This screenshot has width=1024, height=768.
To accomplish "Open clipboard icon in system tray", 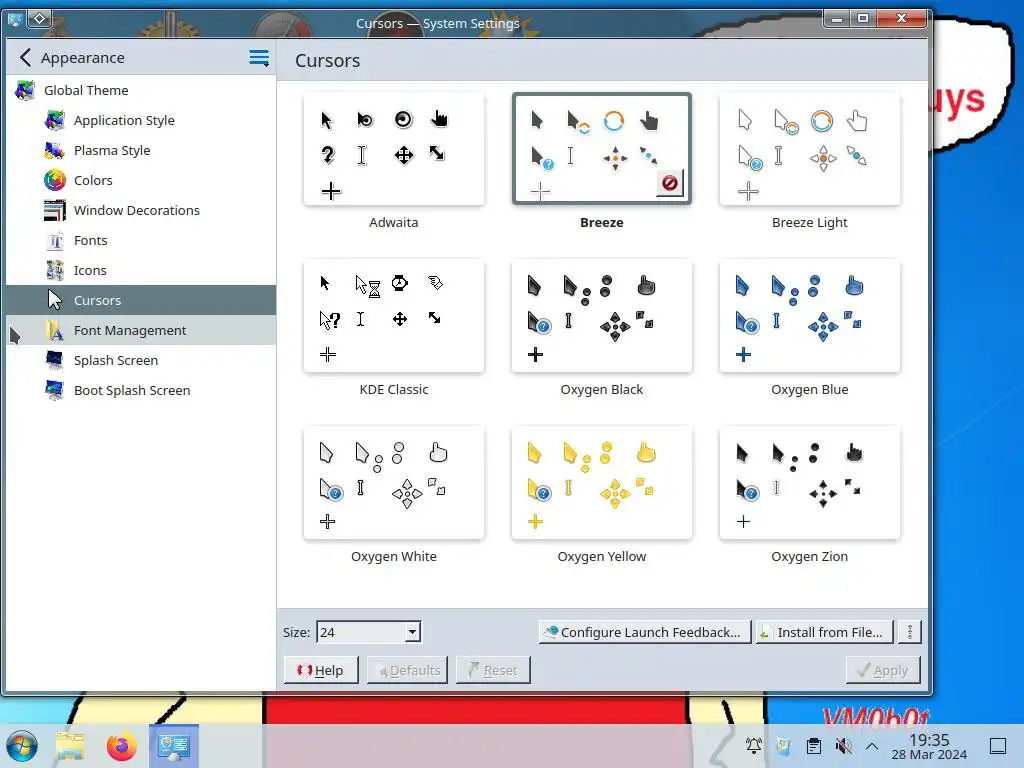I will pos(814,745).
